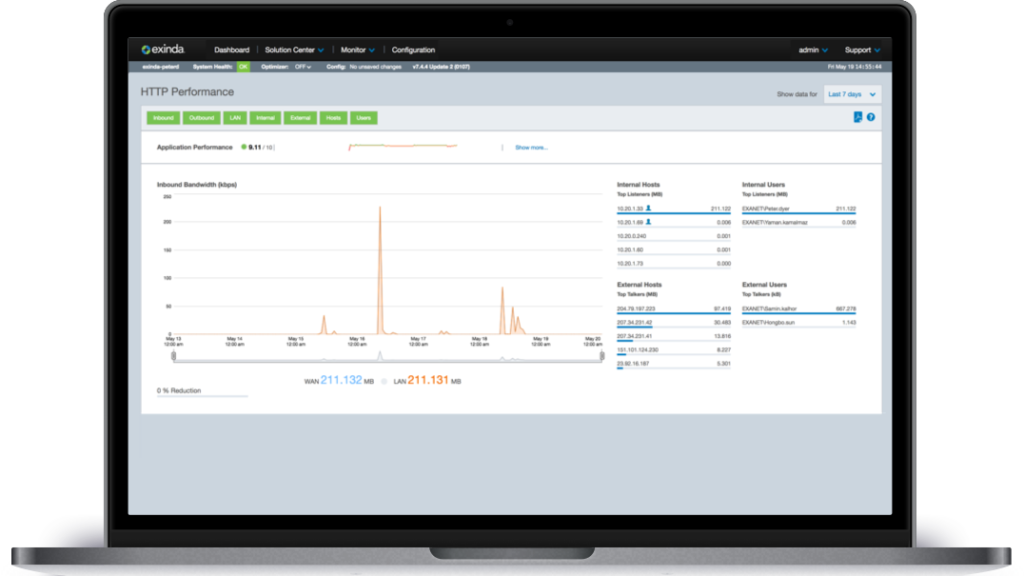Click Show more link for Application Performance
This screenshot has height=576, width=1024.
[532, 148]
